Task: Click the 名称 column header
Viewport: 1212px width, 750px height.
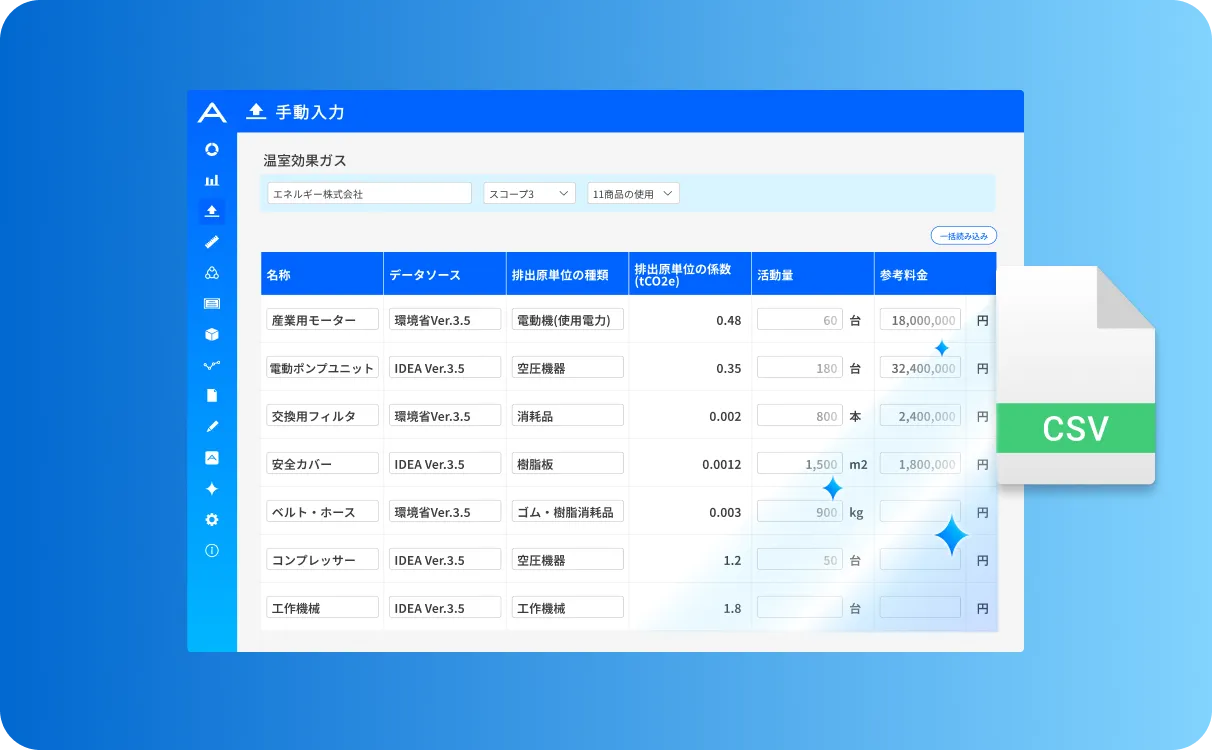Action: pyautogui.click(x=279, y=275)
